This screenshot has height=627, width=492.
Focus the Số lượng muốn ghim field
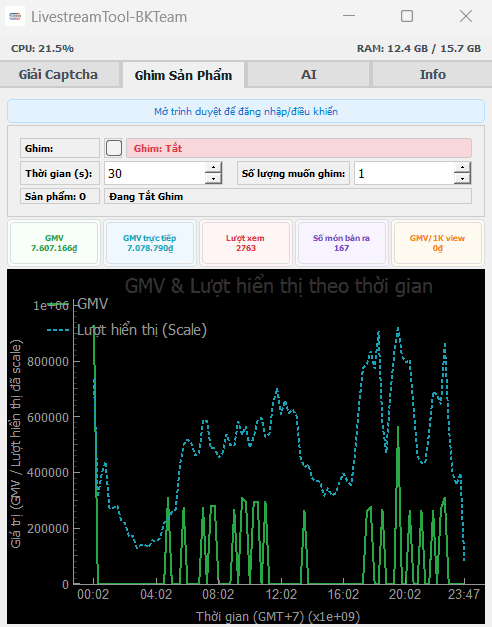click(404, 173)
